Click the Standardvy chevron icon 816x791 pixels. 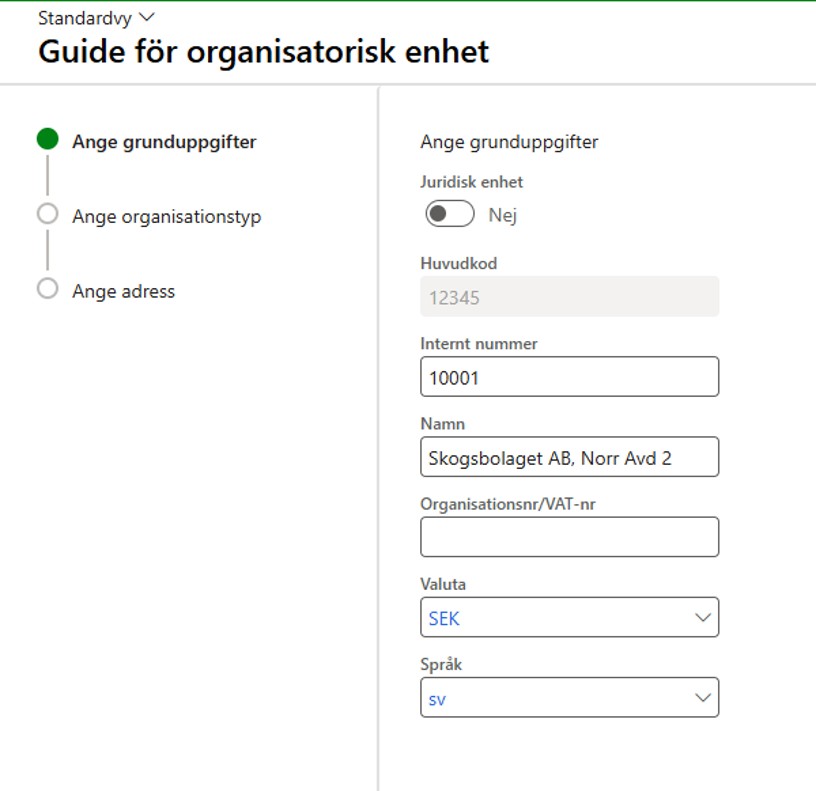(x=147, y=17)
